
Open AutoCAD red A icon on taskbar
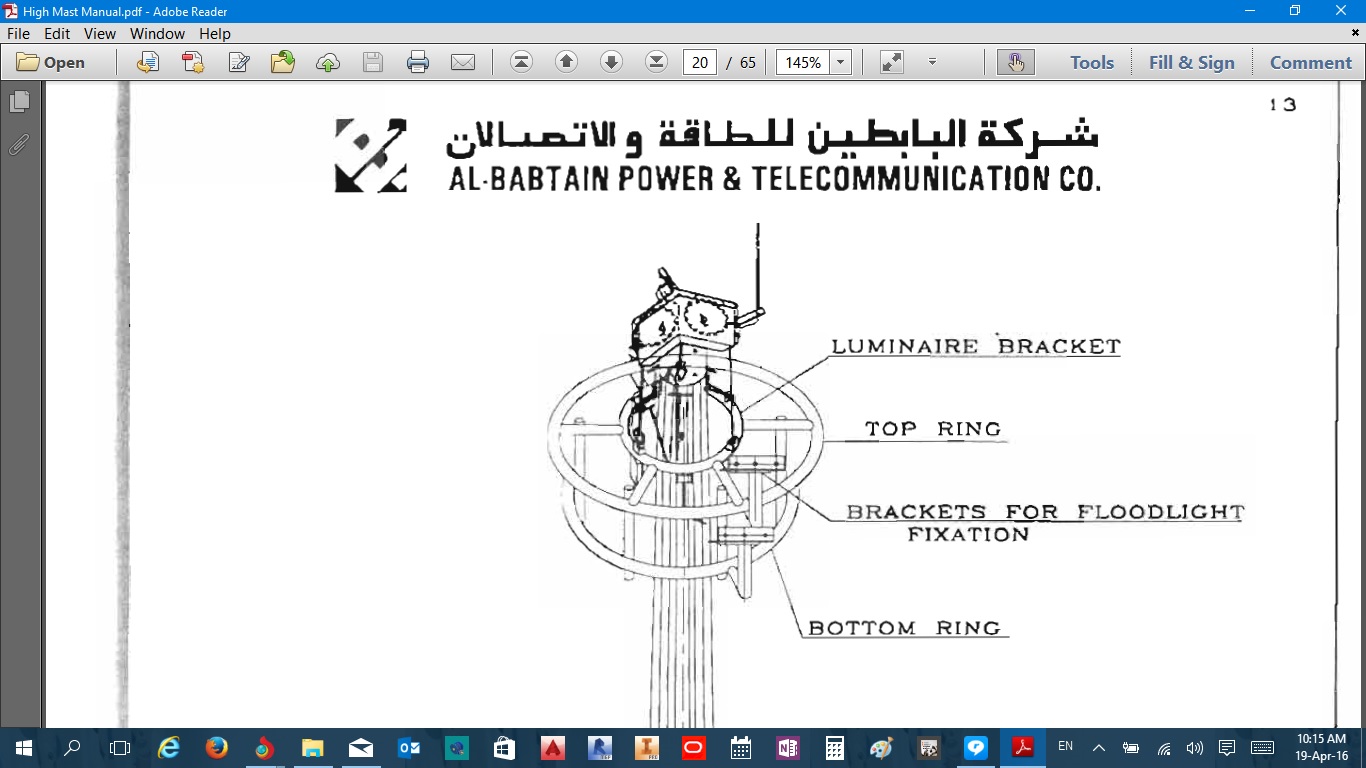552,747
